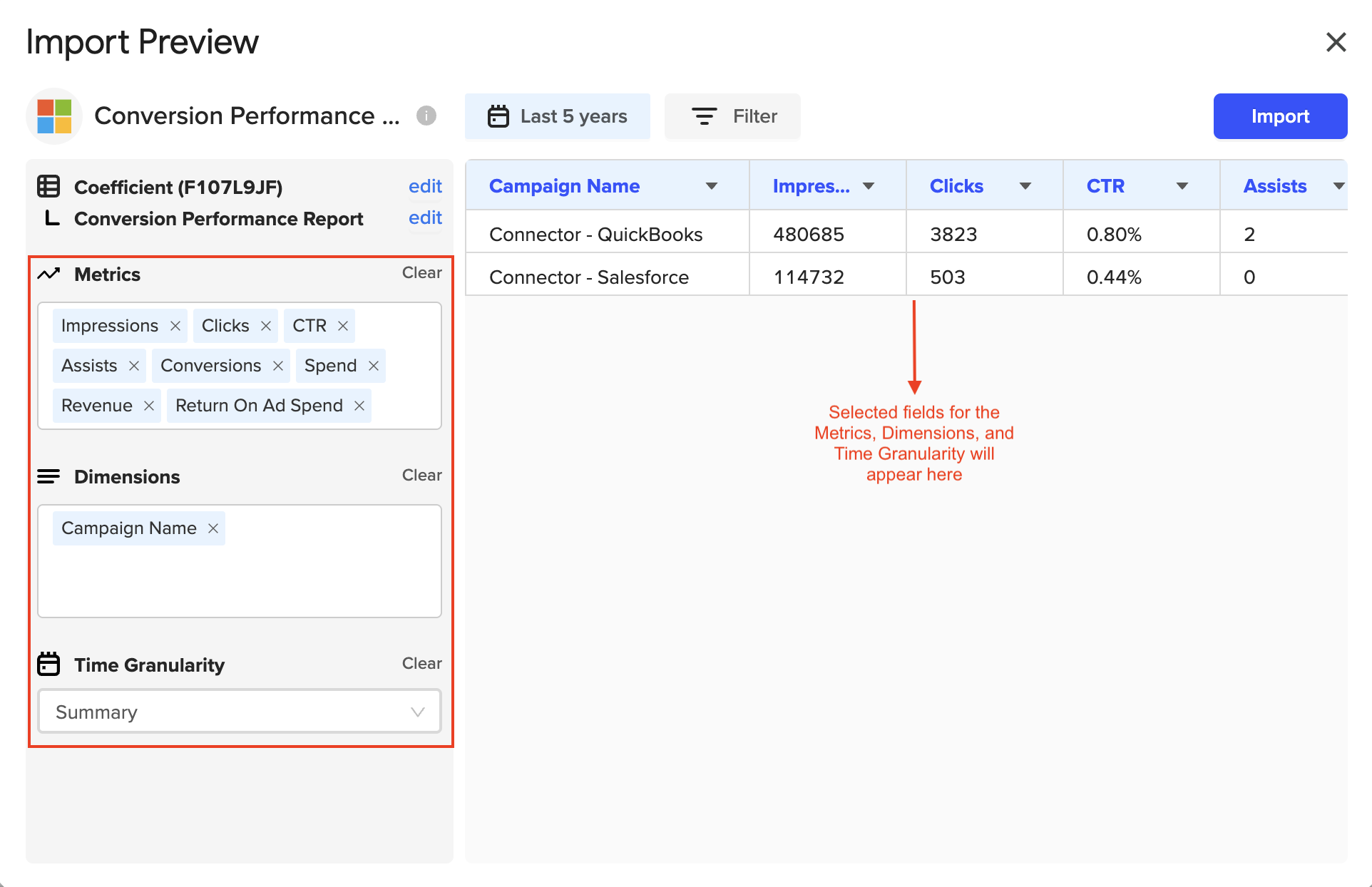Remove the Impressions metric tag
Viewport: 1372px width, 887px height.
[175, 326]
